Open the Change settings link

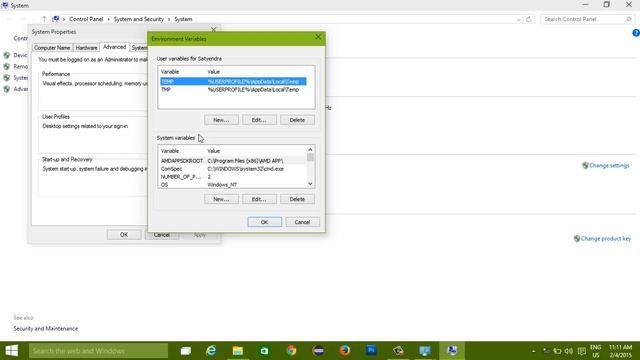609,166
